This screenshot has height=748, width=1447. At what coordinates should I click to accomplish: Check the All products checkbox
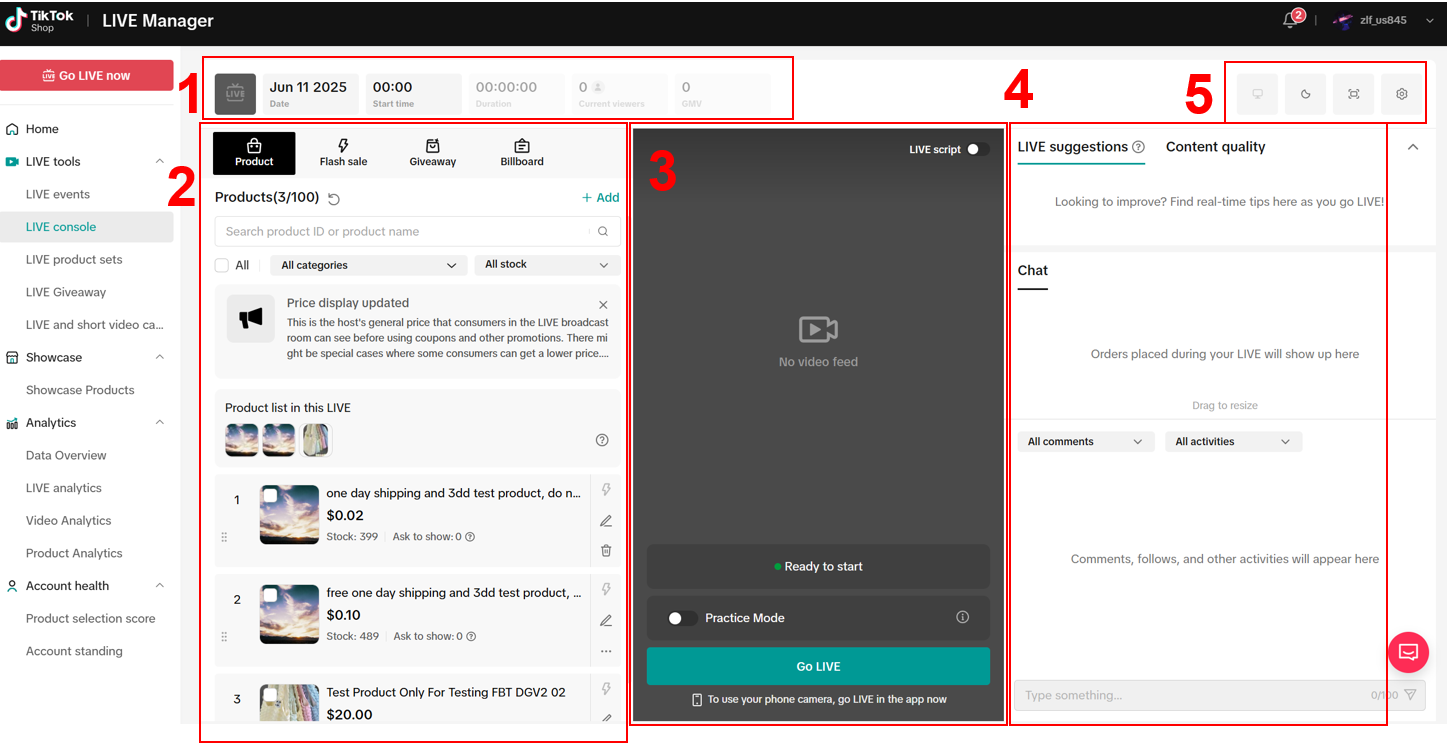pos(222,265)
